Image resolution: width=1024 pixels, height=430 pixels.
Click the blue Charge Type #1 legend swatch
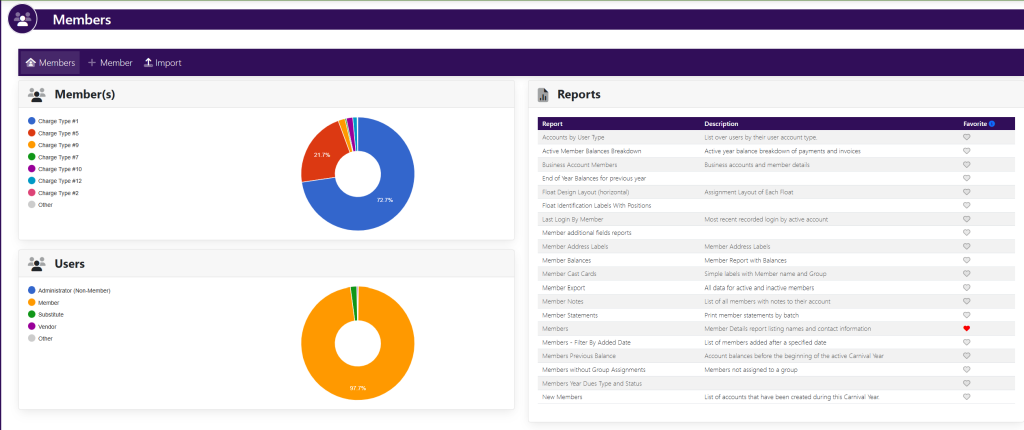32,120
